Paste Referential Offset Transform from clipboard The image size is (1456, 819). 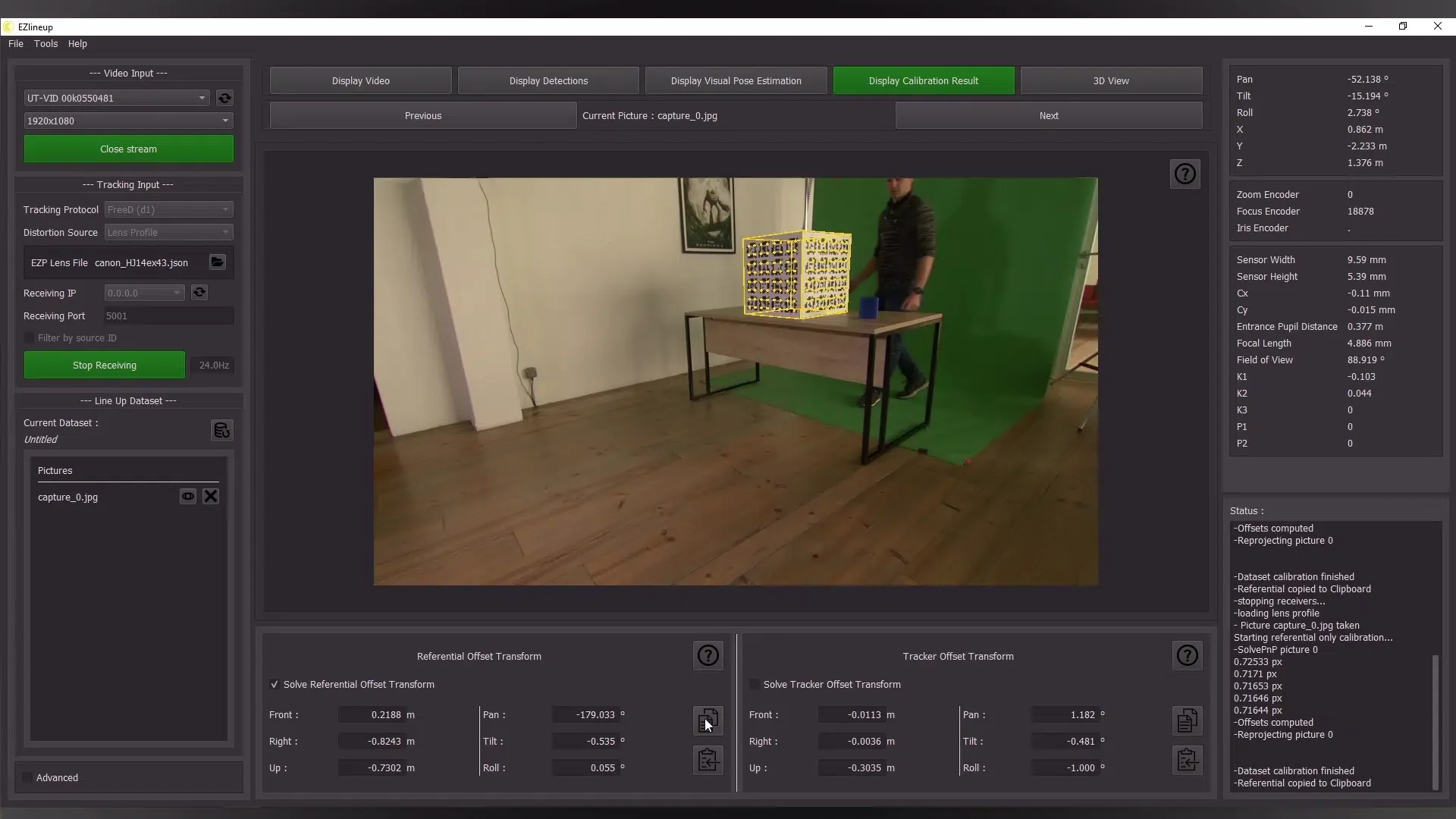[x=708, y=760]
